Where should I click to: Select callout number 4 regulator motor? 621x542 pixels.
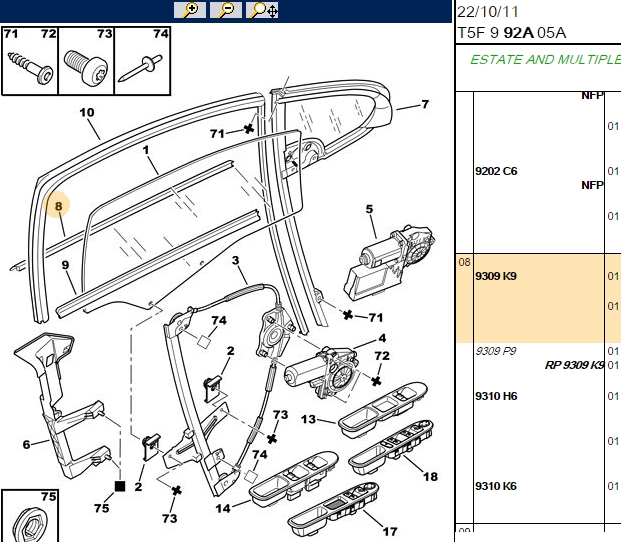pos(382,338)
